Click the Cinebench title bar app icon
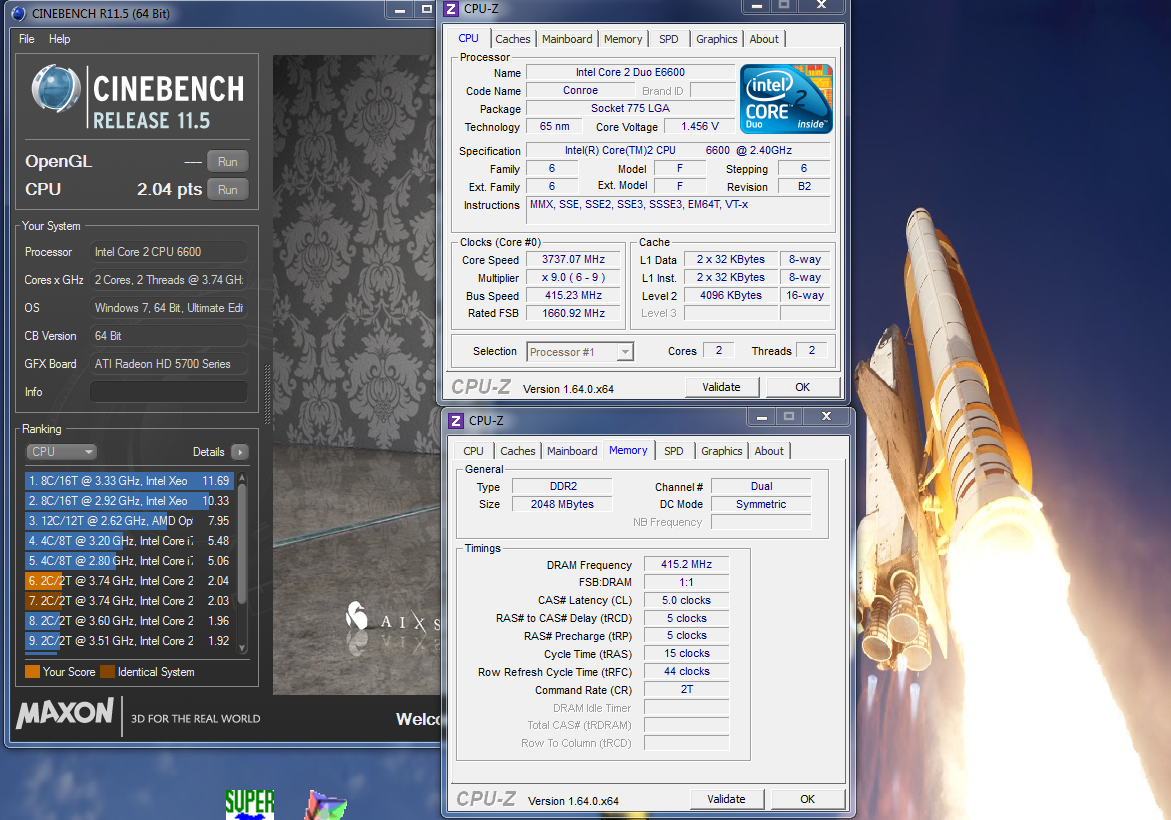 (x=19, y=13)
